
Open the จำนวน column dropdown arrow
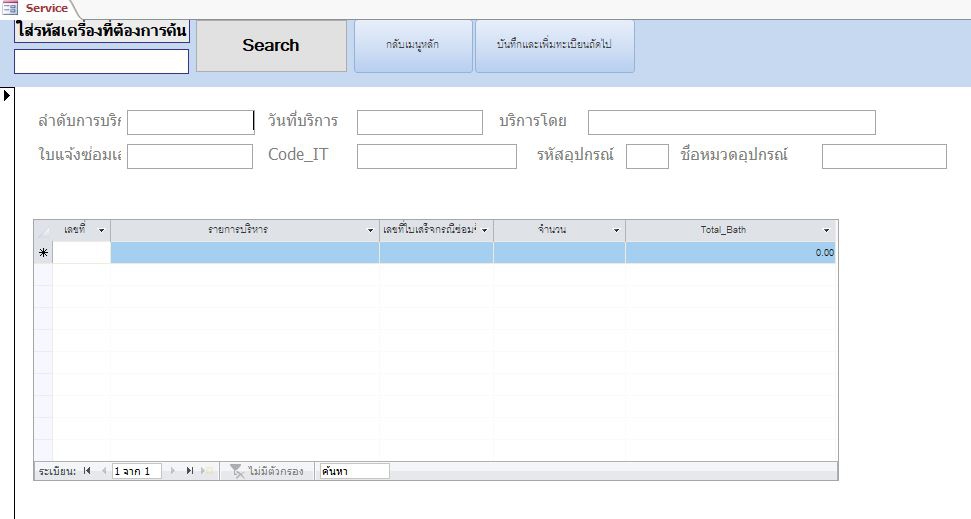pos(616,230)
